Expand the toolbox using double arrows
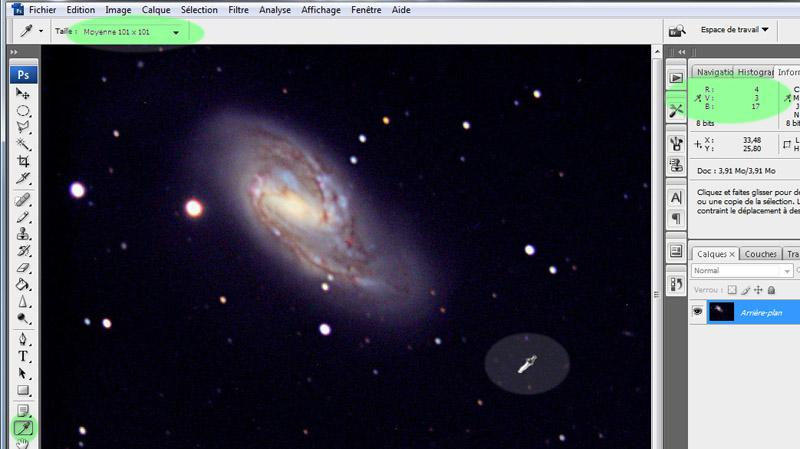The height and width of the screenshot is (449, 800). pos(14,52)
